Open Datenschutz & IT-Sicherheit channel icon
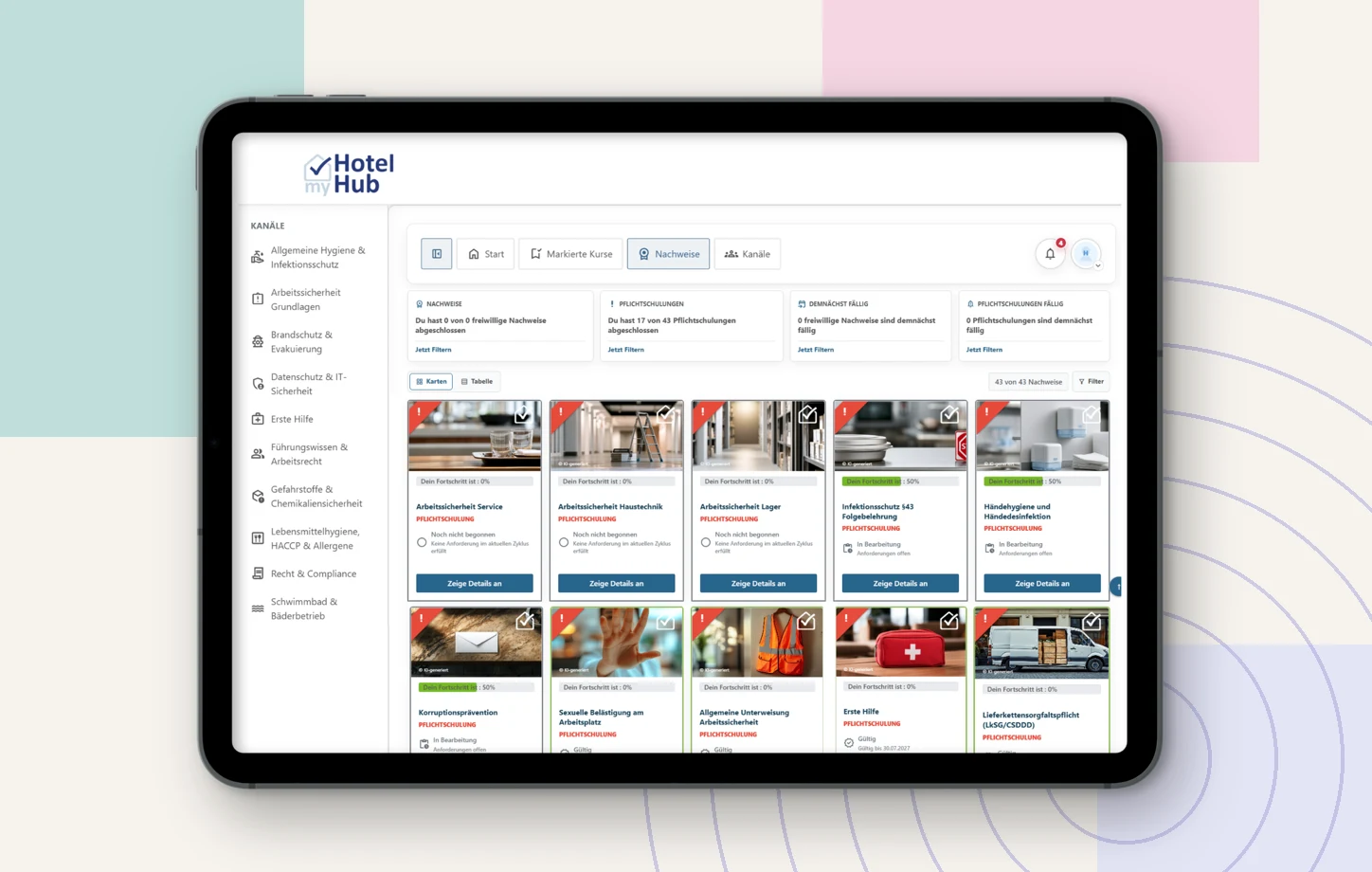 coord(258,384)
